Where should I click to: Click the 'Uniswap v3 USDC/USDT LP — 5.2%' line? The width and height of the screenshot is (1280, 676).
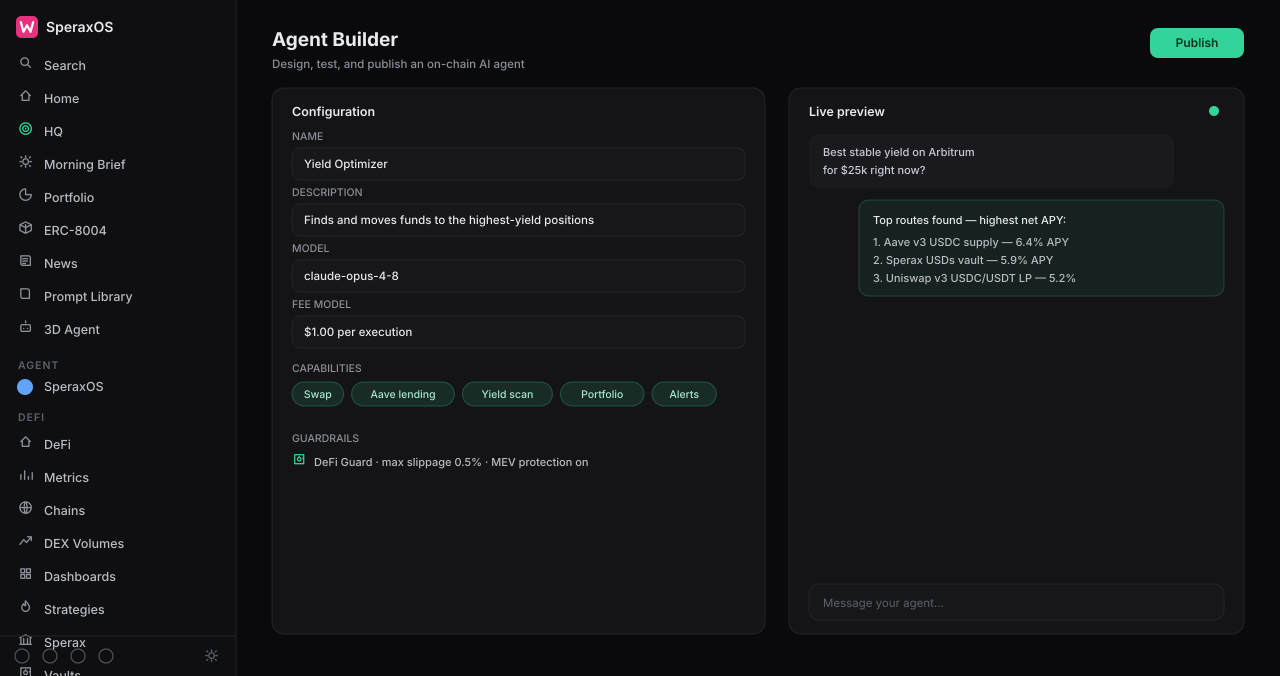974,278
